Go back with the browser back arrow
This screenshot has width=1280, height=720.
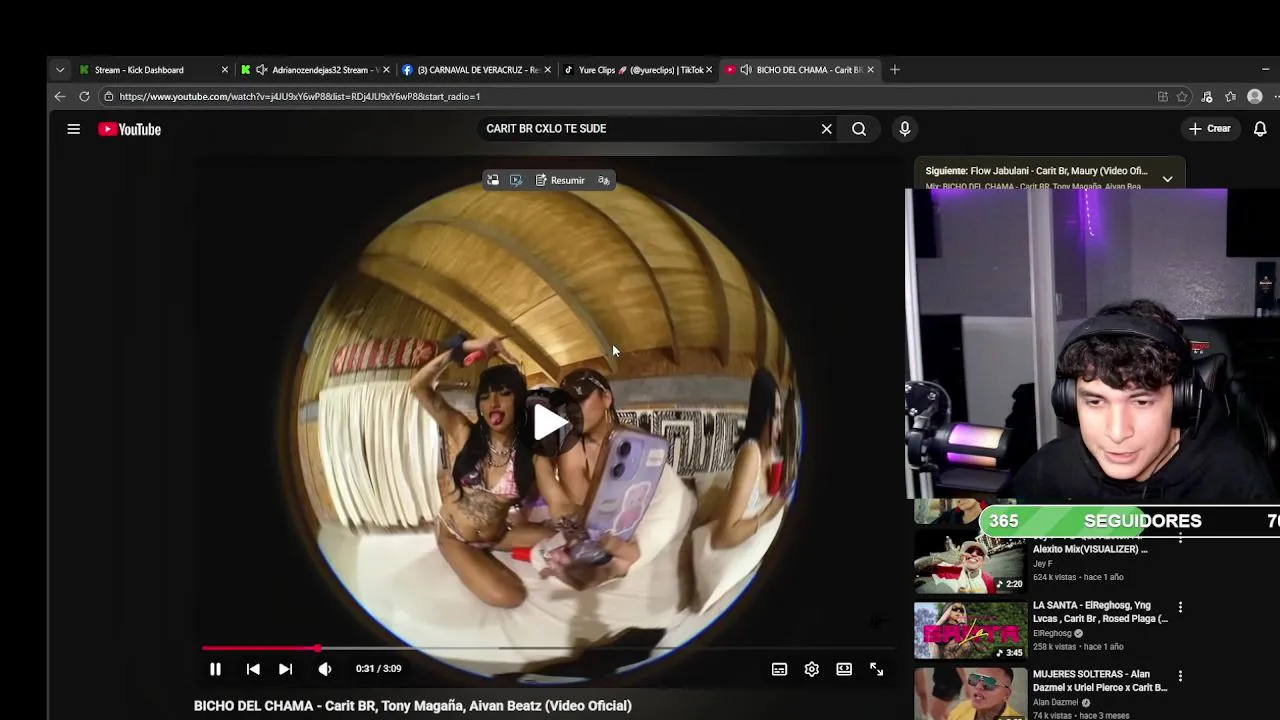tap(59, 97)
